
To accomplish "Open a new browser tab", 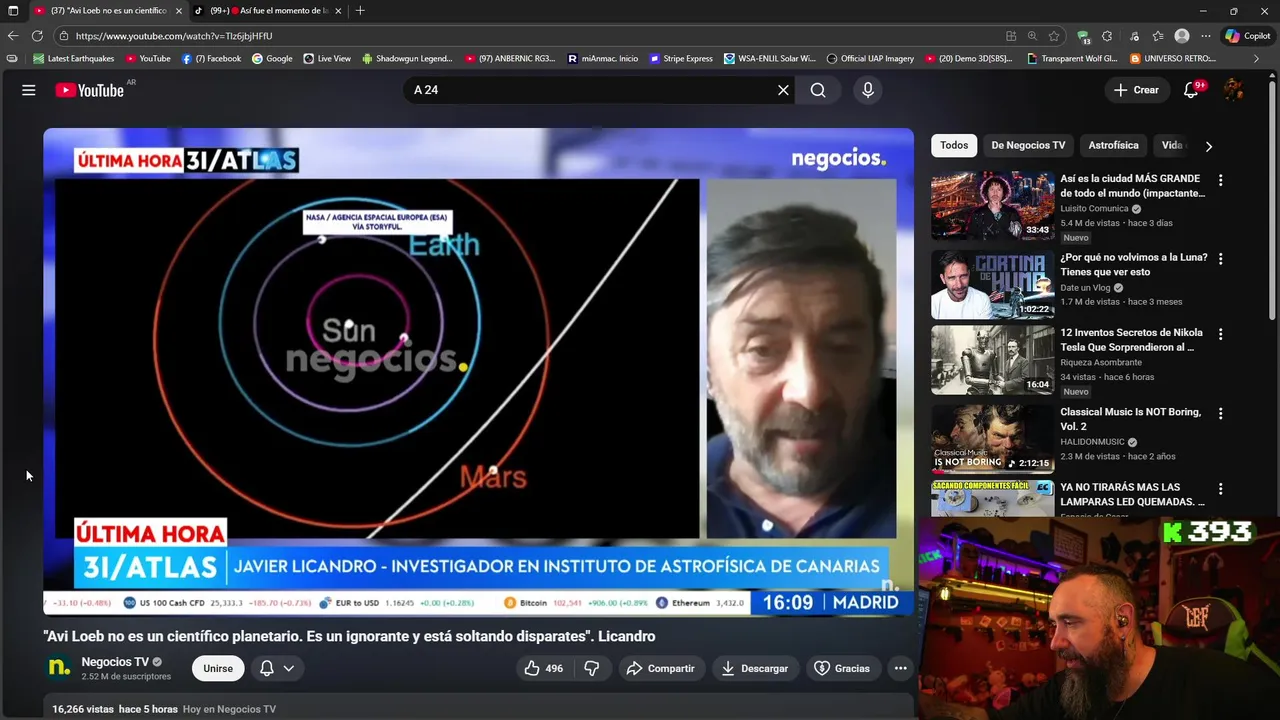I will tap(360, 10).
